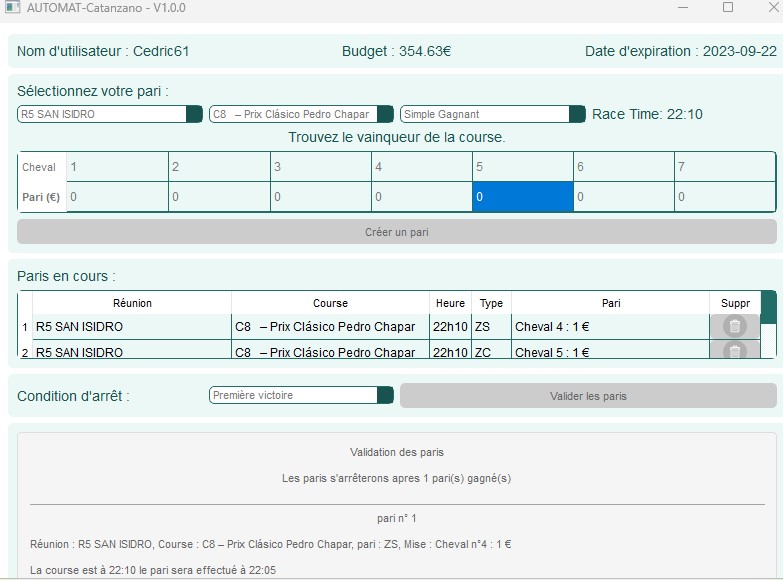The width and height of the screenshot is (783, 580).
Task: Open the R5 SAN ISIDRO meeting dropdown
Action: (110, 114)
